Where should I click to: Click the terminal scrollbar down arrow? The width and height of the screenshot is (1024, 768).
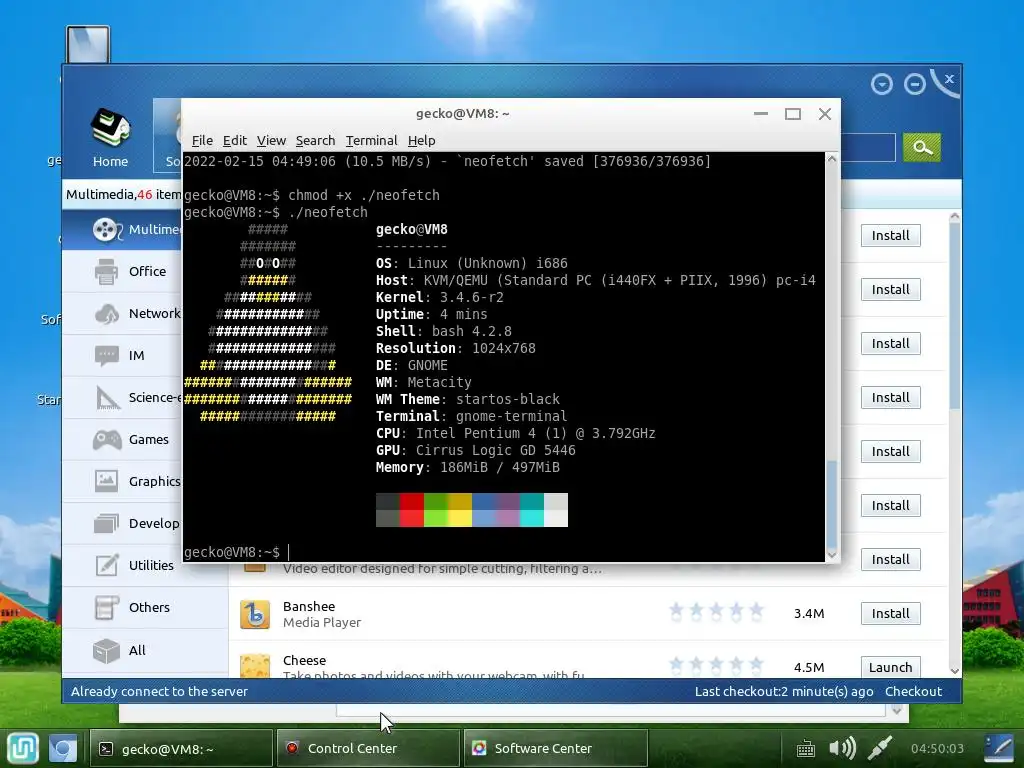coord(832,554)
